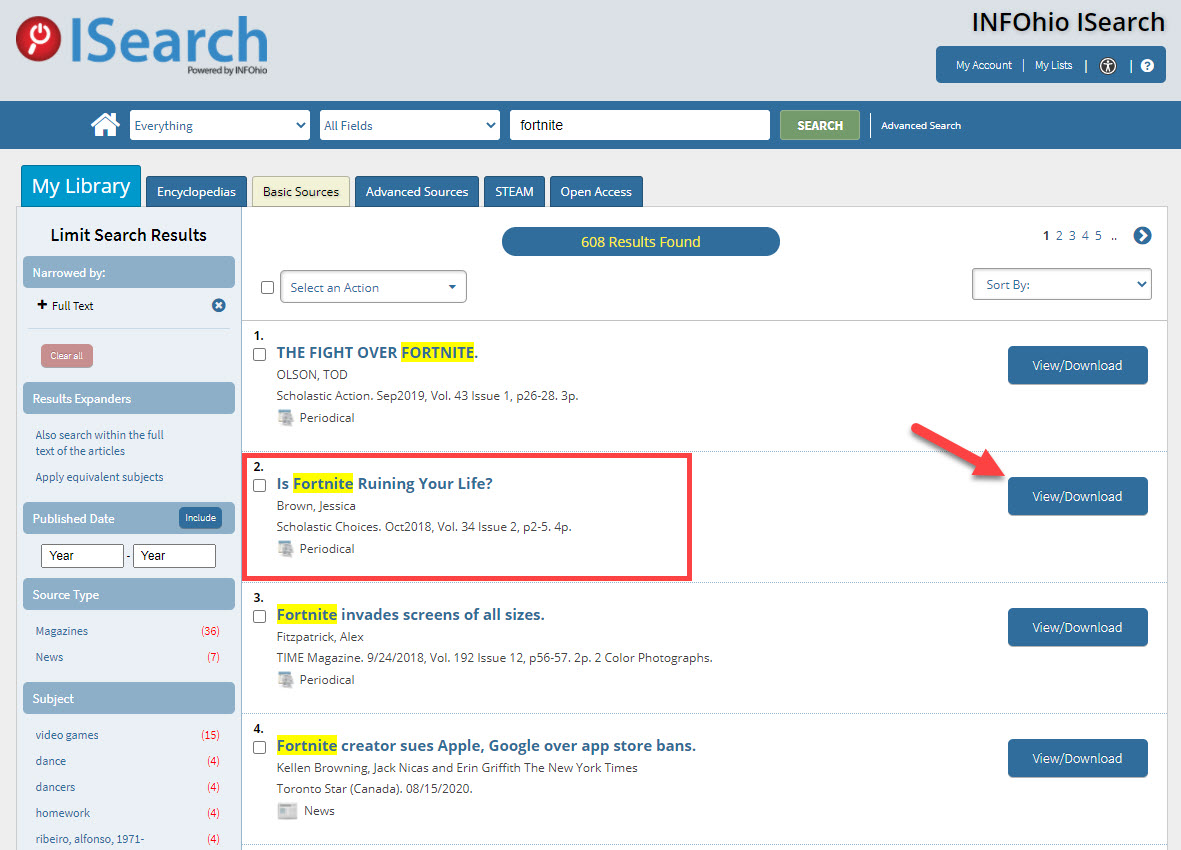Image resolution: width=1181 pixels, height=850 pixels.
Task: Open the All Fields dropdown
Action: 410,125
